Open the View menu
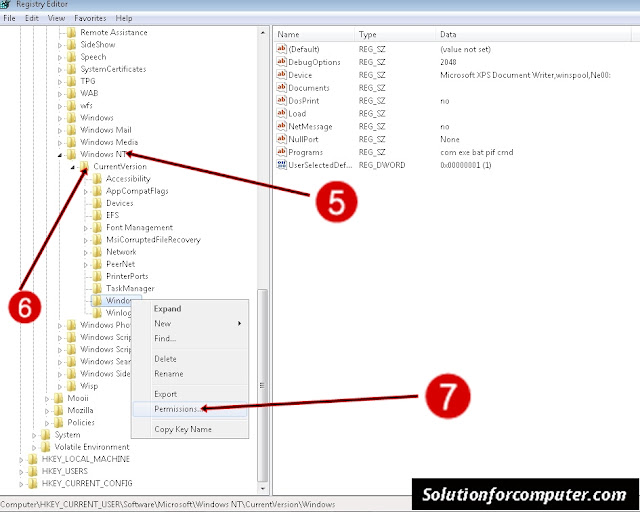Image resolution: width=640 pixels, height=512 pixels. pos(56,18)
